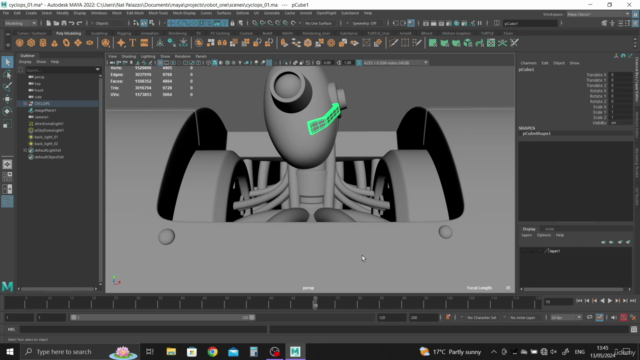Viewport: 640px width, 360px height.
Task: Click the polygon Type text shelf icon
Action: pyautogui.click(x=133, y=43)
